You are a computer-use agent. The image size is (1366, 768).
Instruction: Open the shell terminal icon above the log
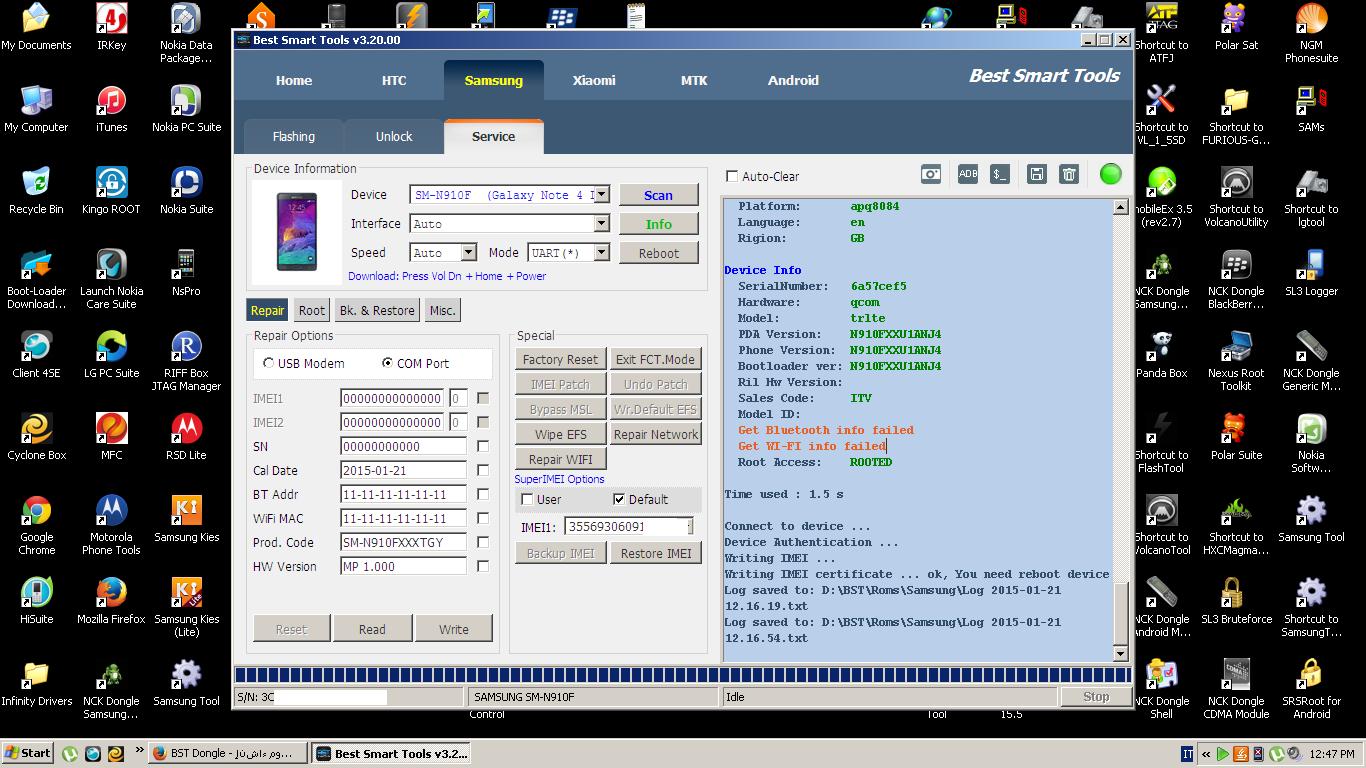tap(999, 174)
